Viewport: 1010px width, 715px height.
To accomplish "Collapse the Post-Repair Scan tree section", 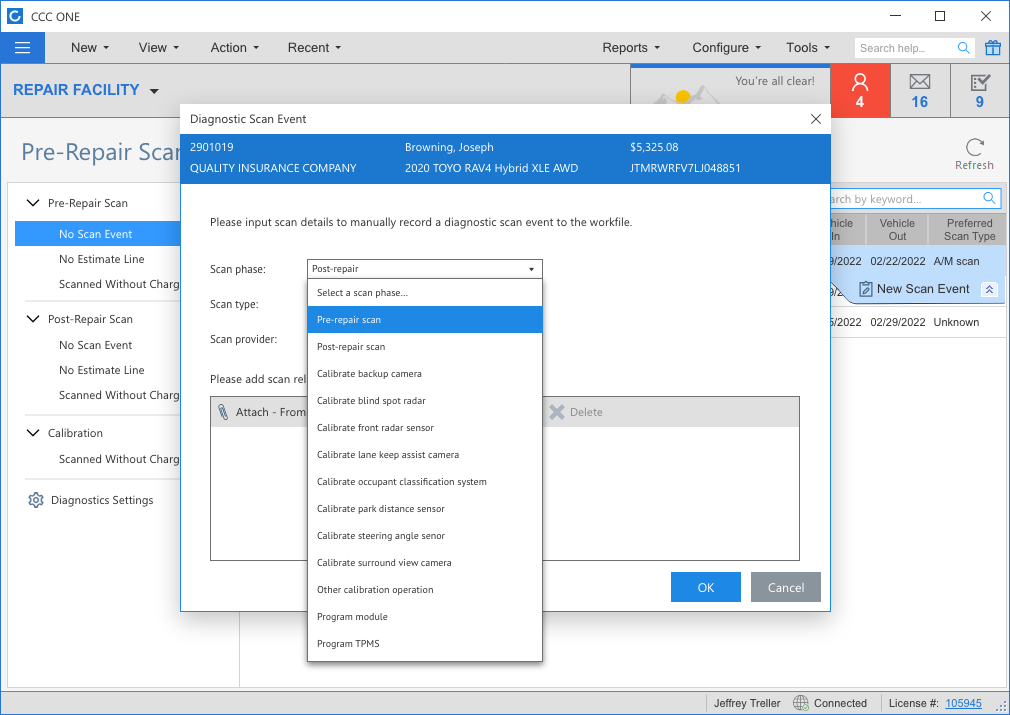I will coord(33,319).
